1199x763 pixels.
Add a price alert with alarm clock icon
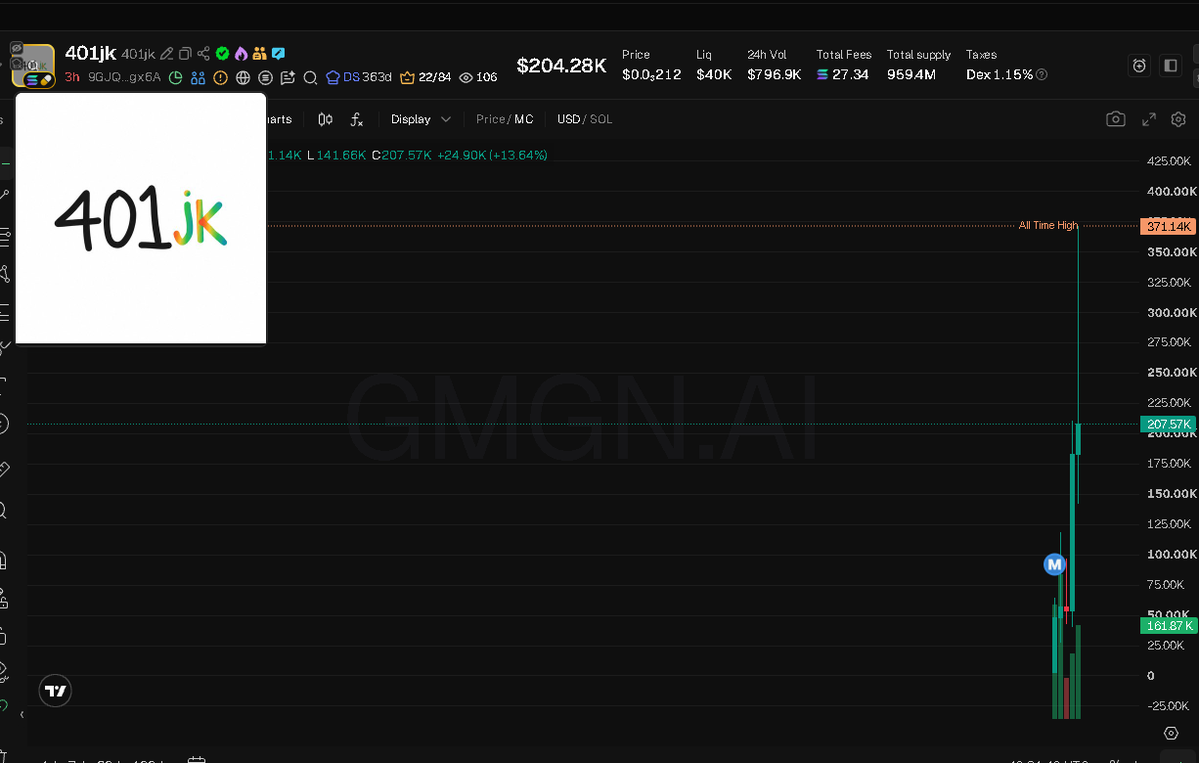tap(1139, 66)
